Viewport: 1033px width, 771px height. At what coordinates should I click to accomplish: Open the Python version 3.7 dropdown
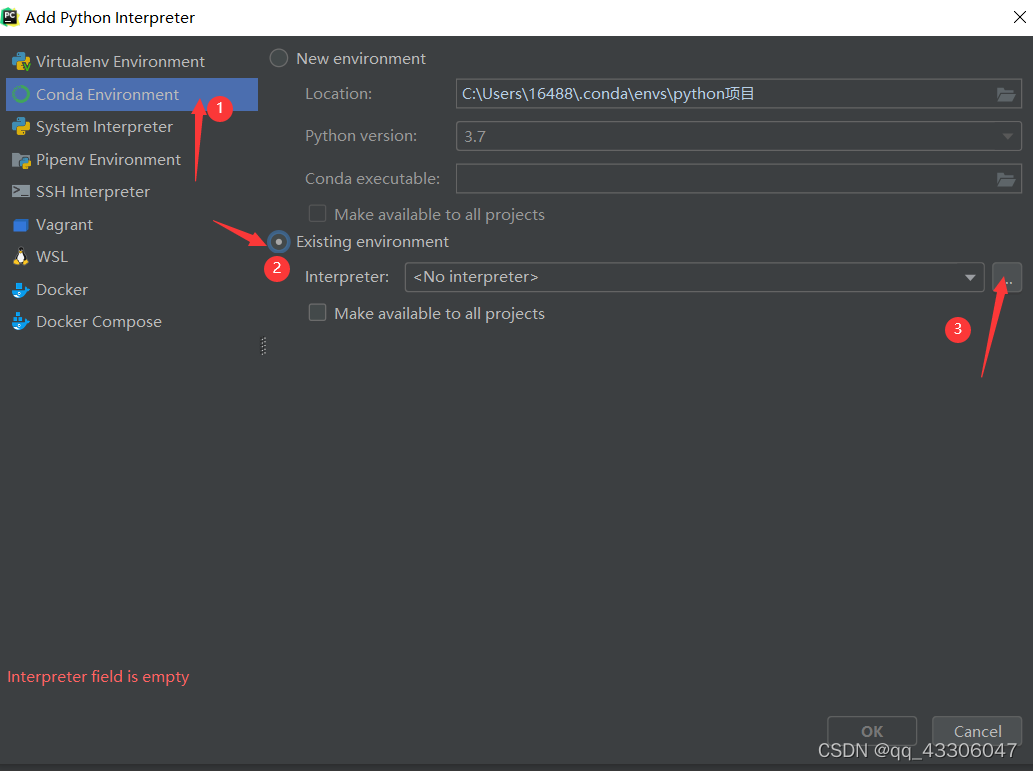pos(739,136)
